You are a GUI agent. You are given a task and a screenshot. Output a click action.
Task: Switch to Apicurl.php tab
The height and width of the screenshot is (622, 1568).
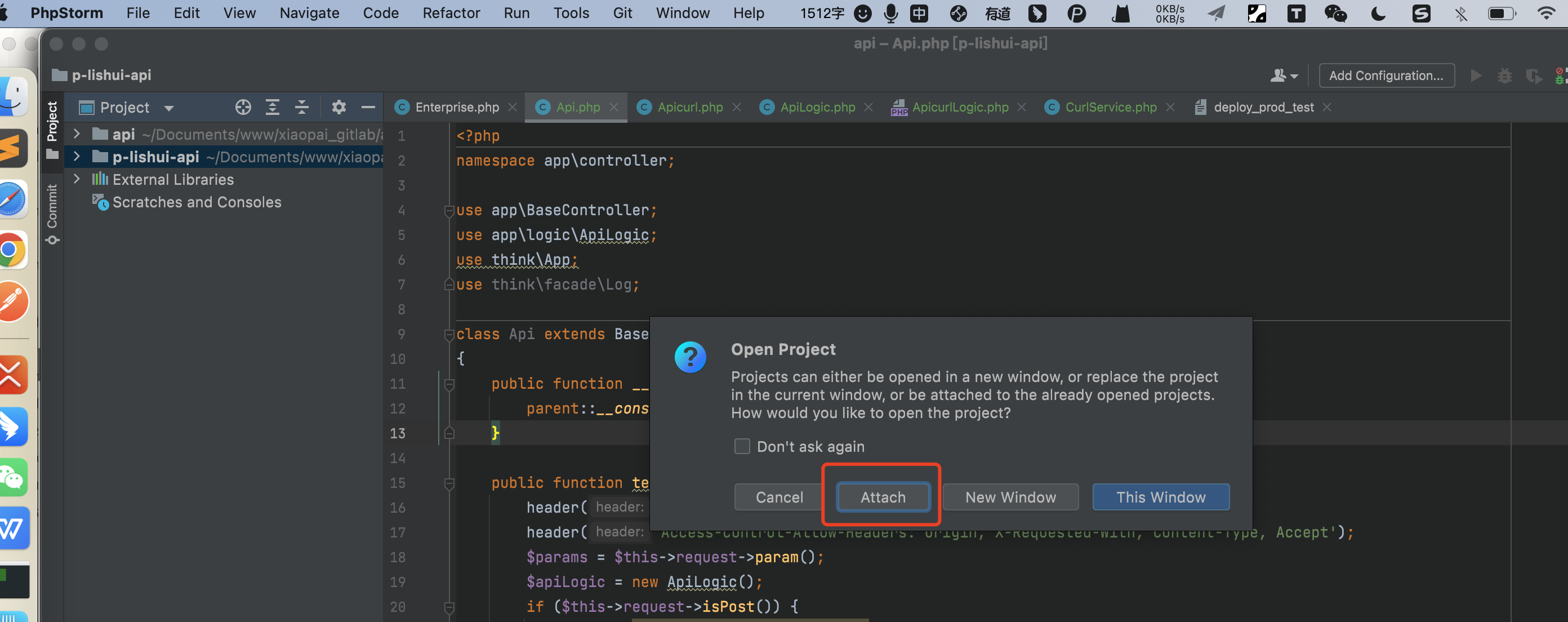(x=689, y=107)
